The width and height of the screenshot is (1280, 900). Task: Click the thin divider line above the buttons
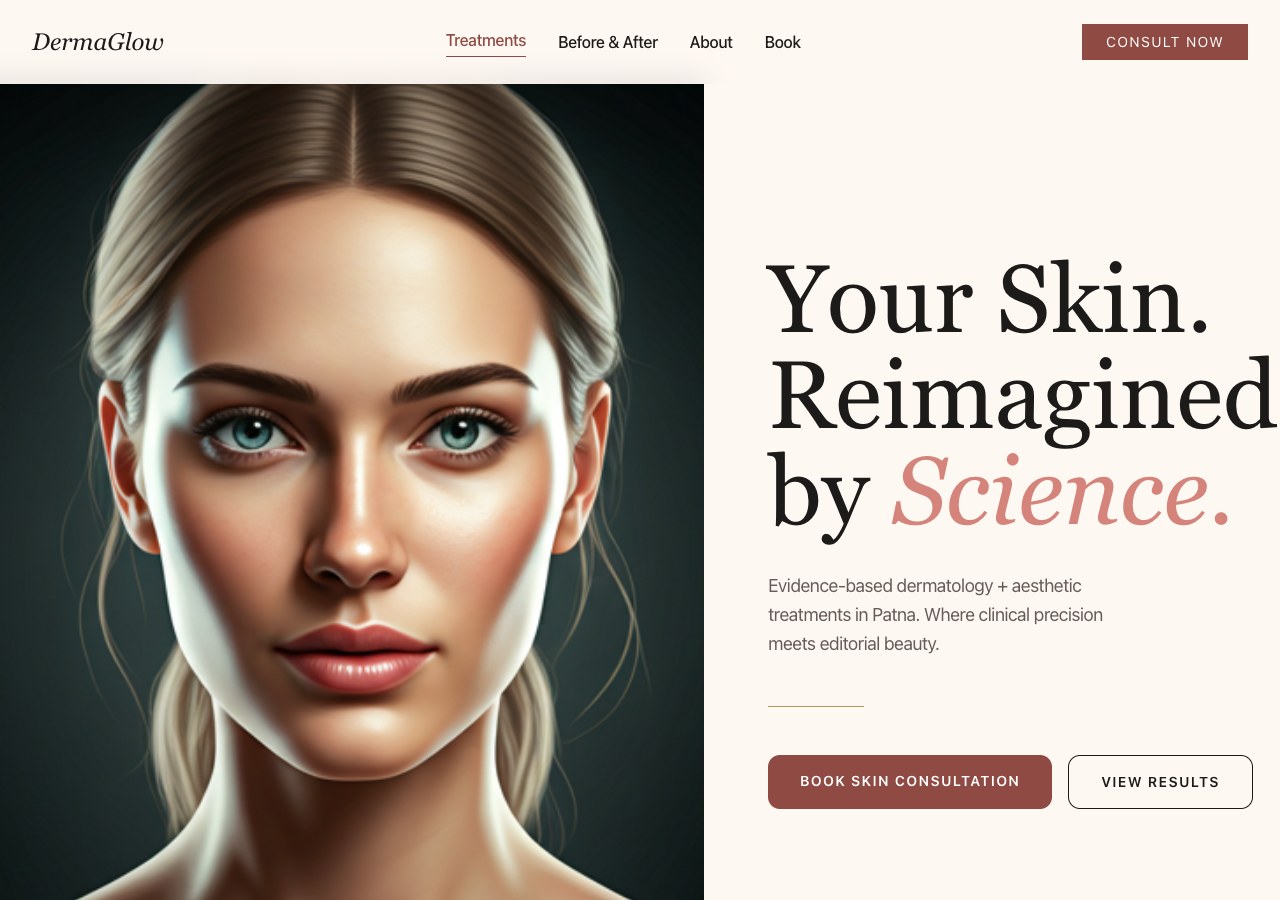pyautogui.click(x=816, y=706)
